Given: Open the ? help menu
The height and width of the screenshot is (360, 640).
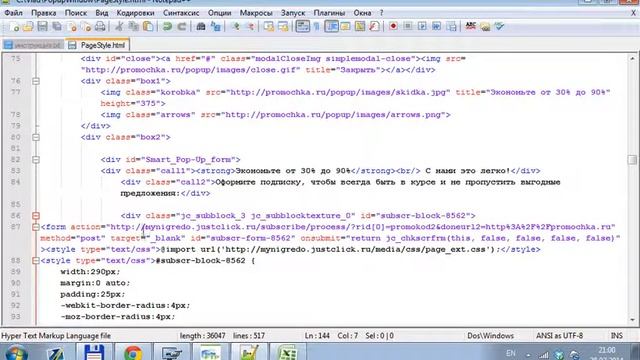Looking at the screenshot, I should pos(382,13).
